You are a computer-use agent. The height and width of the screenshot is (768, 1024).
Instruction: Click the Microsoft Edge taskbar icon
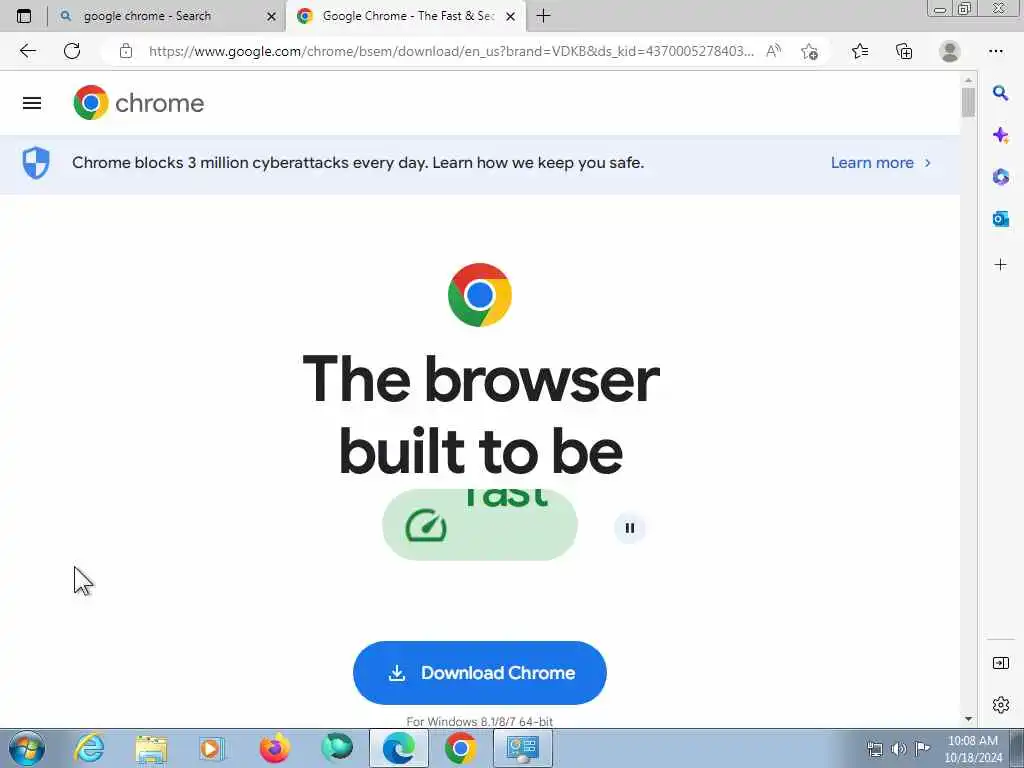pyautogui.click(x=399, y=748)
